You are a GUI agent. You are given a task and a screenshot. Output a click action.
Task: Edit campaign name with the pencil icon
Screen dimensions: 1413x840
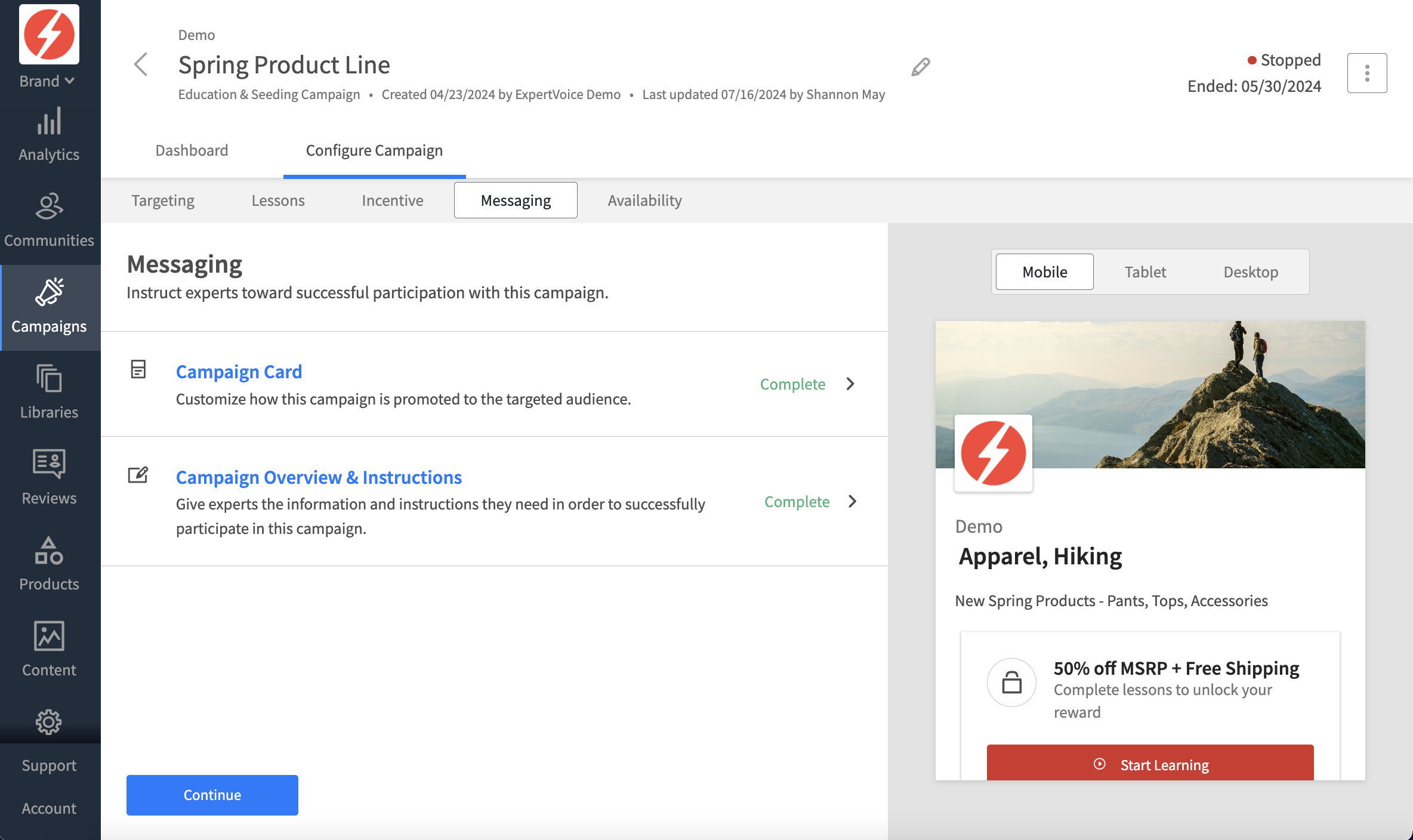point(920,66)
